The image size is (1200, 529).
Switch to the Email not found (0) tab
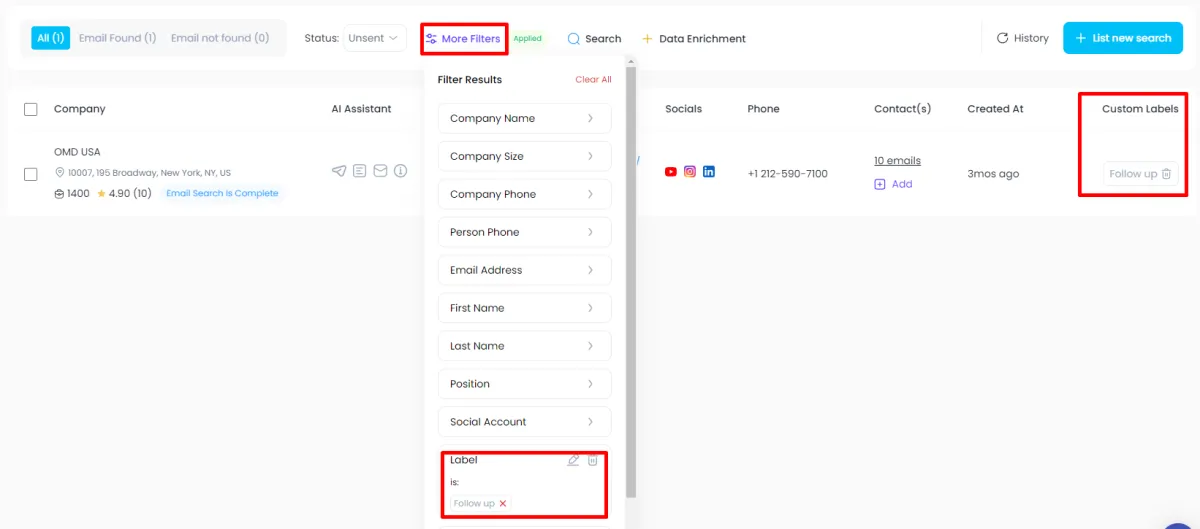220,38
